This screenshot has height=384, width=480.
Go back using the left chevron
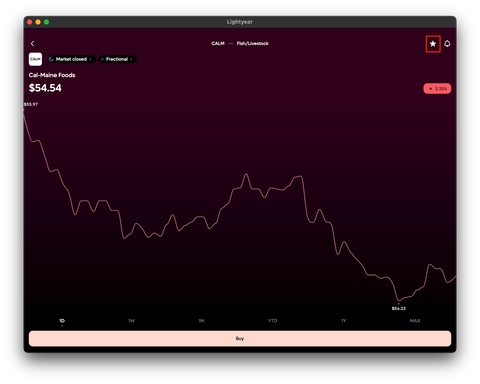coord(33,44)
